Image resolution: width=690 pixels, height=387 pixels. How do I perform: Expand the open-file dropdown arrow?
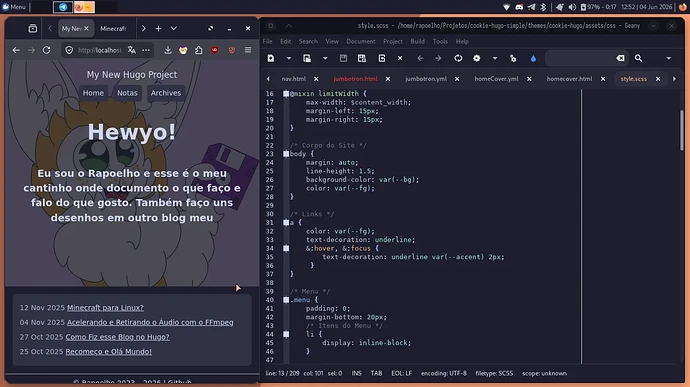tap(325, 58)
